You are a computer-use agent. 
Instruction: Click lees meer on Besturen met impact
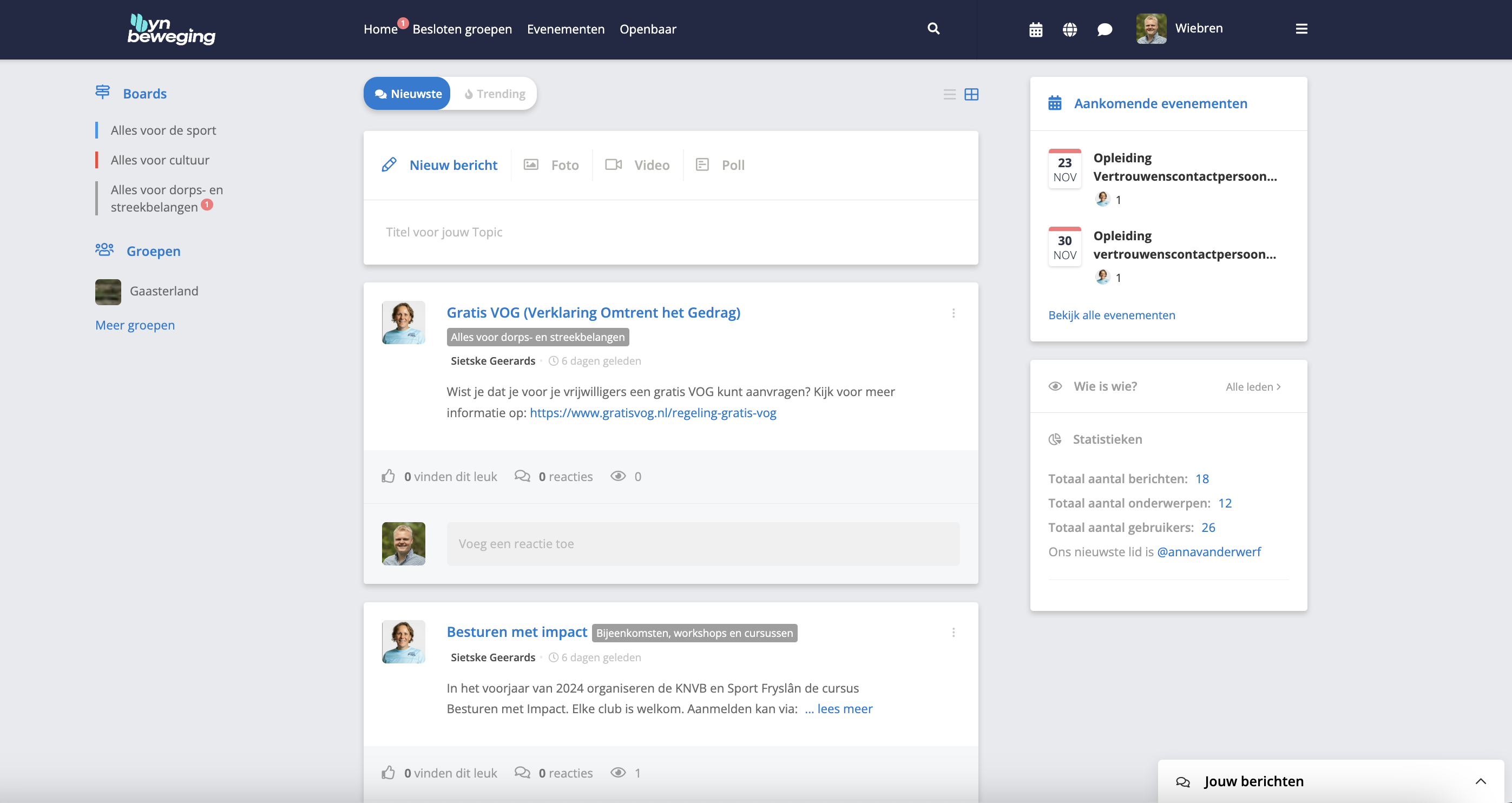838,708
